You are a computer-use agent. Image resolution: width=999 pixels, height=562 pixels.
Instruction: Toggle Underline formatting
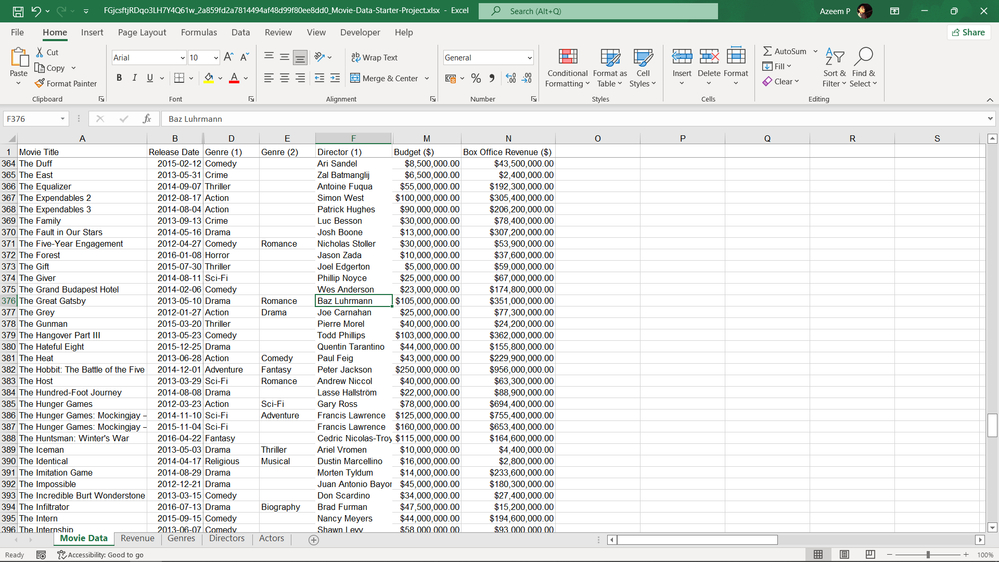[x=150, y=78]
